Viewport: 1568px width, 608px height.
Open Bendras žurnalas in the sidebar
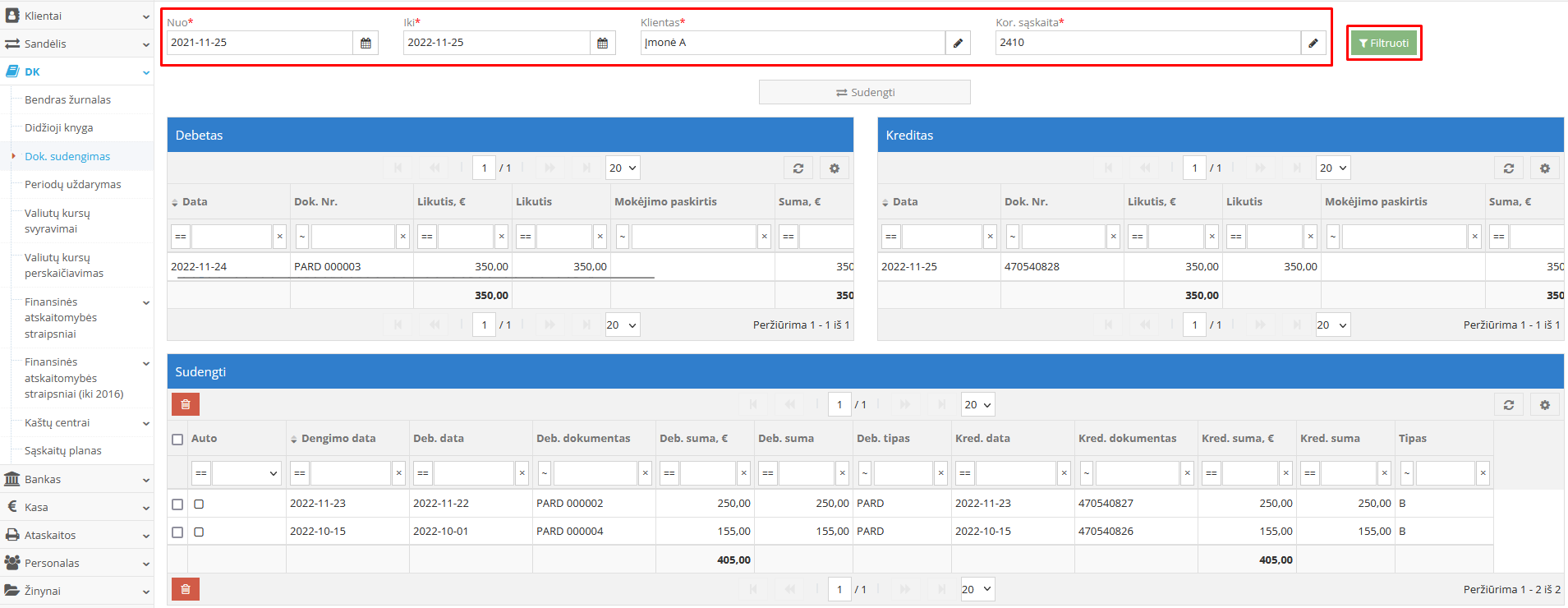(67, 100)
